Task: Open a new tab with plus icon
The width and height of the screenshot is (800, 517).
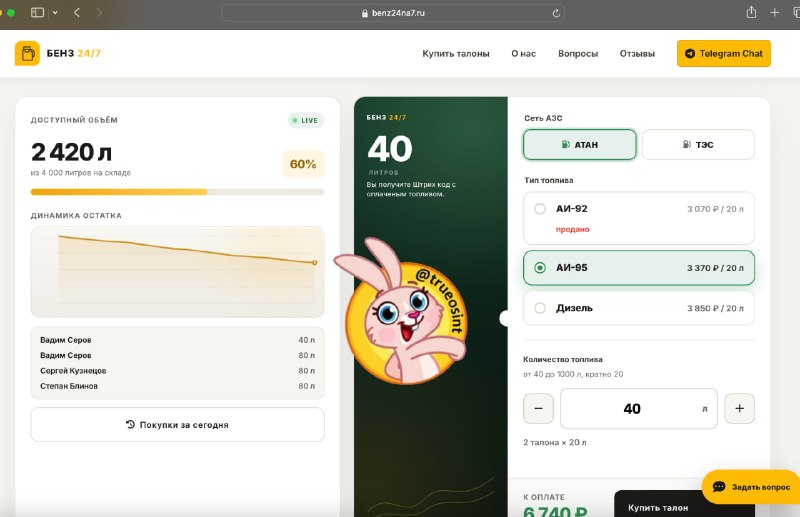Action: pyautogui.click(x=774, y=12)
